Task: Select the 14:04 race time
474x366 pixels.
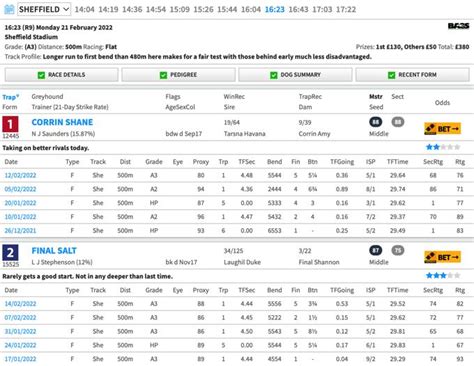Action: tap(84, 9)
